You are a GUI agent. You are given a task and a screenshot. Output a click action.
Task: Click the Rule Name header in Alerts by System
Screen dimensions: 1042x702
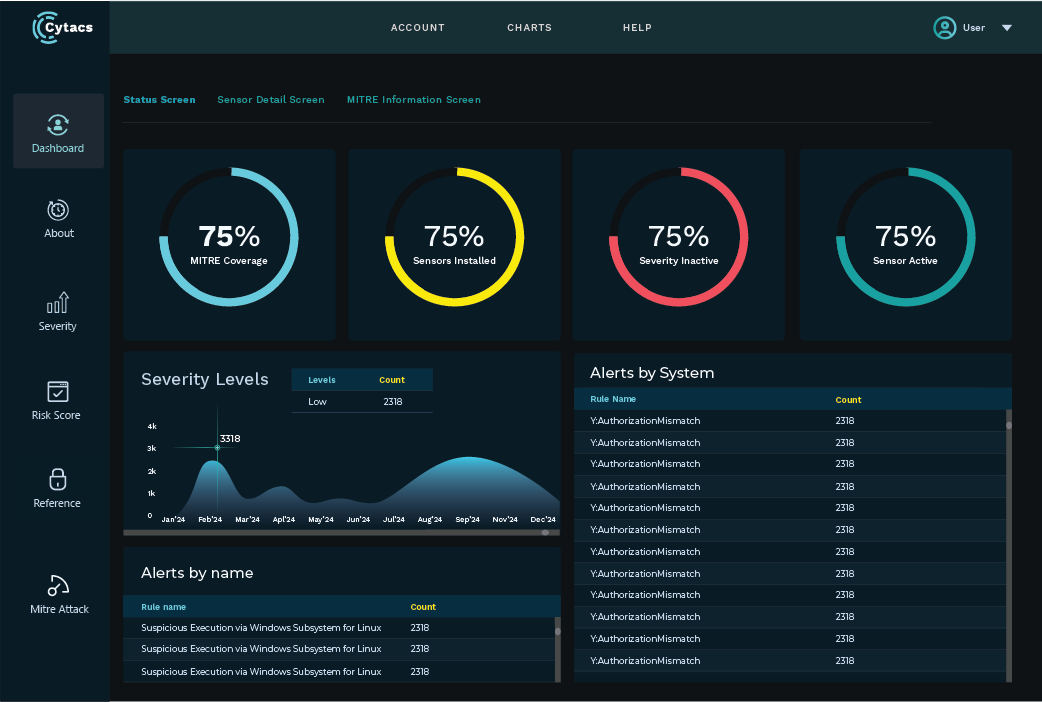[x=613, y=399]
